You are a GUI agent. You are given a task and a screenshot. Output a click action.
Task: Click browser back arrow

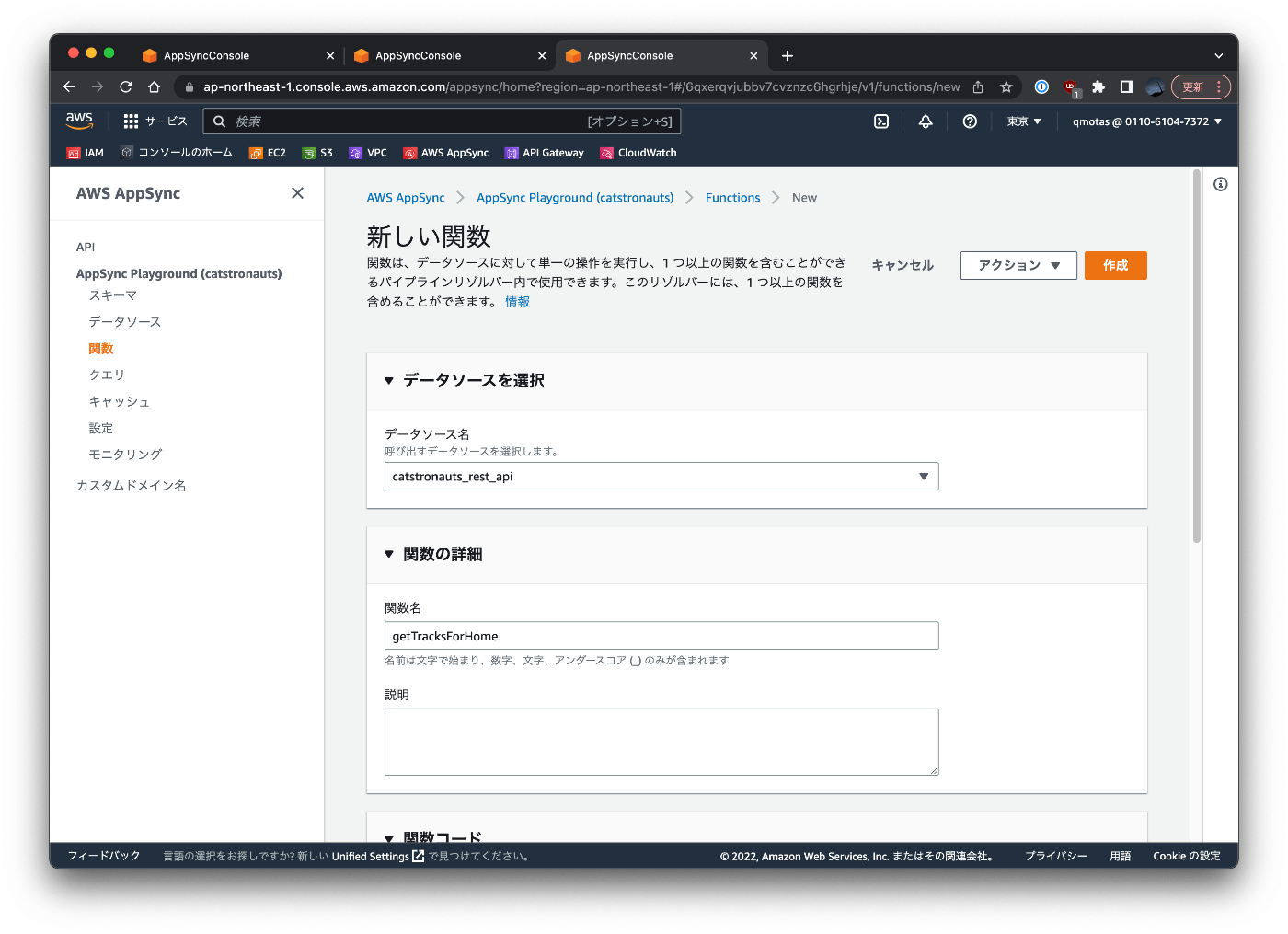(69, 86)
